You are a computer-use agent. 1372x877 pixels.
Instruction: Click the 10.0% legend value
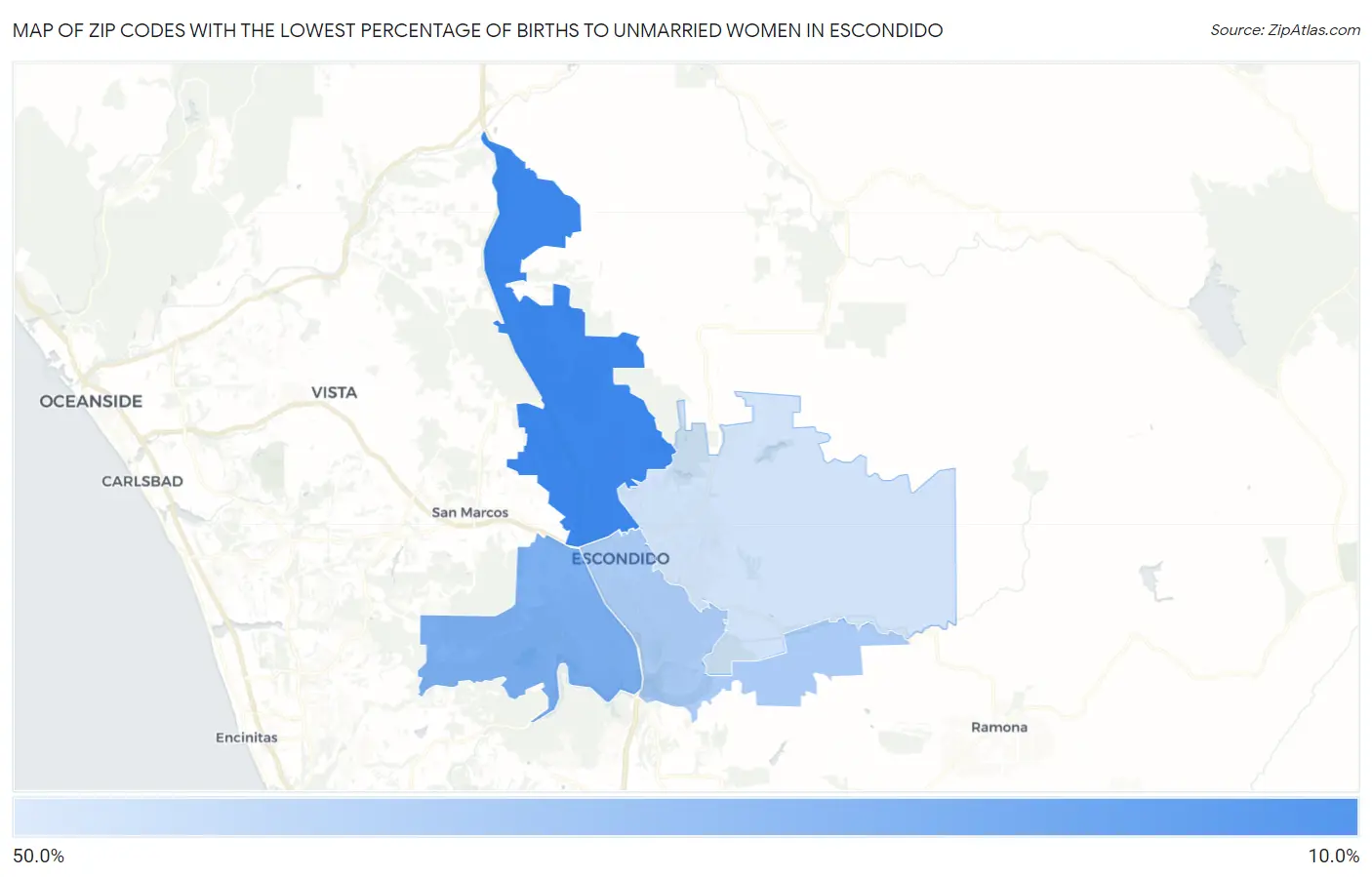1333,856
